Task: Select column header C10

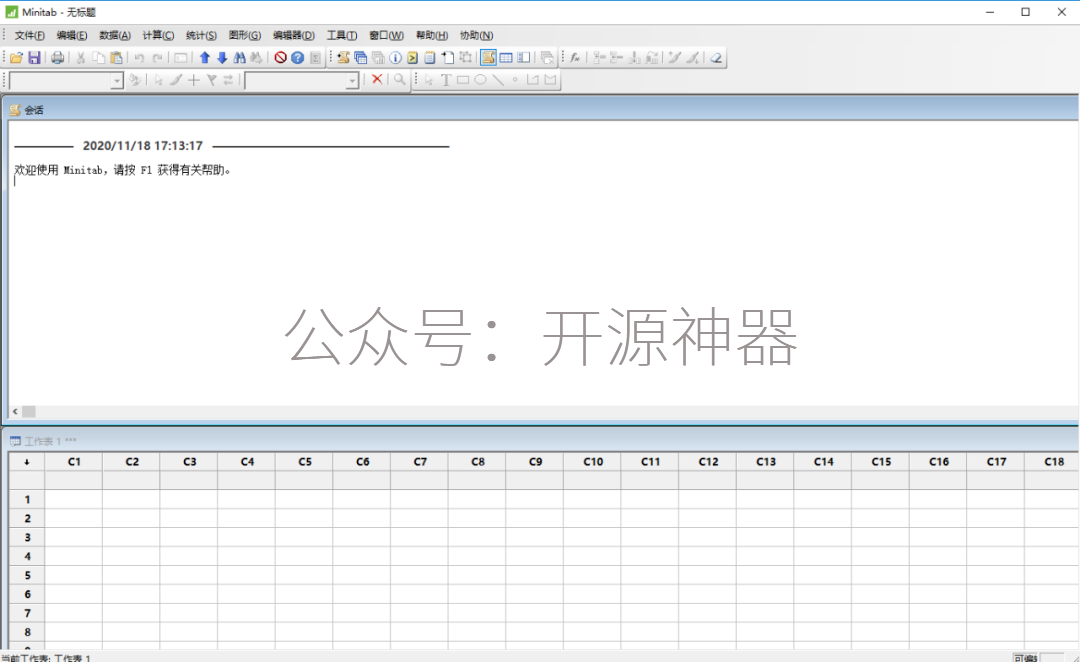Action: click(x=592, y=462)
